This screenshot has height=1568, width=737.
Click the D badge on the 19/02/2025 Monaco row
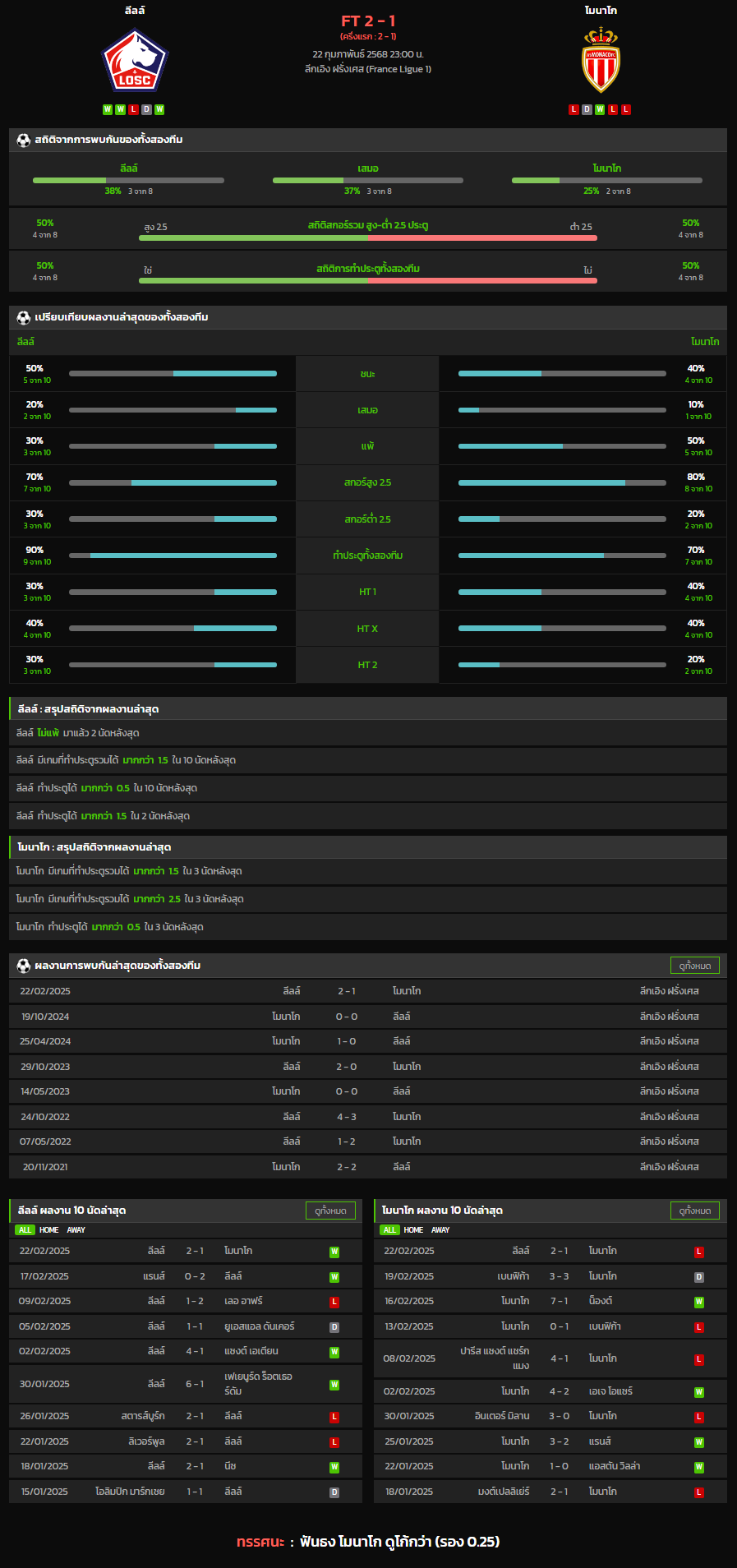coord(699,1277)
